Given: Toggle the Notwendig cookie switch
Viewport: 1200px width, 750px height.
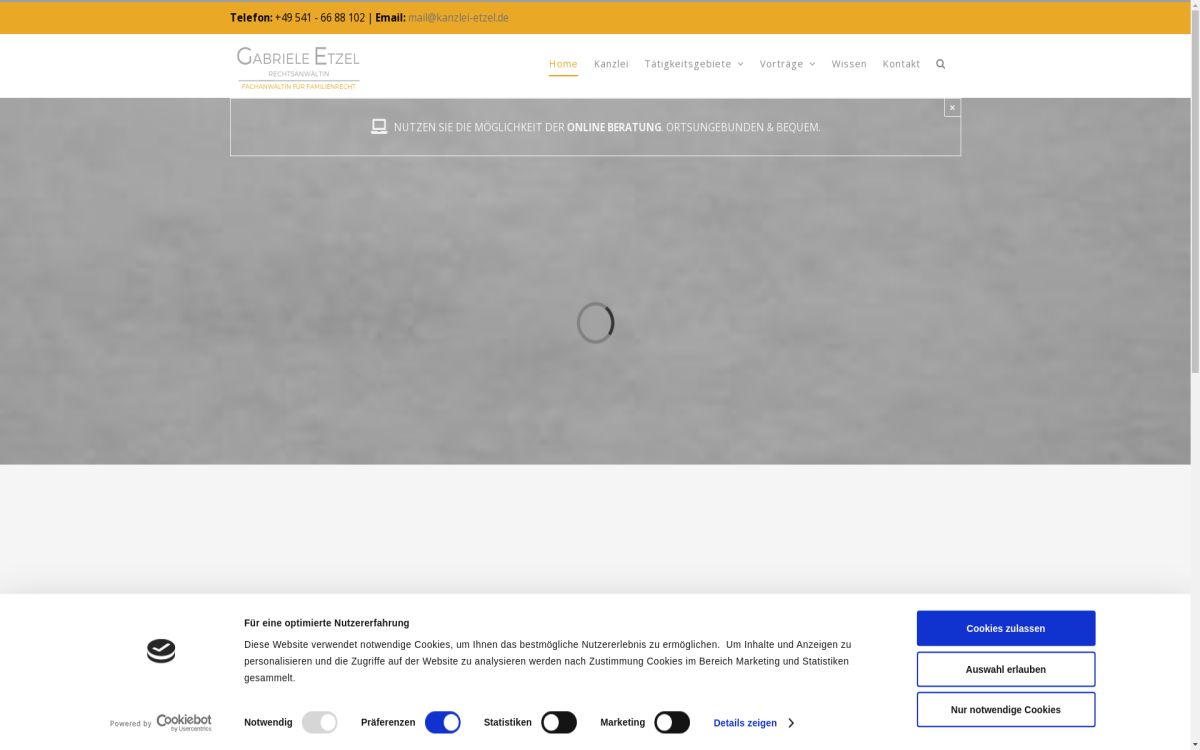Looking at the screenshot, I should click(x=319, y=722).
